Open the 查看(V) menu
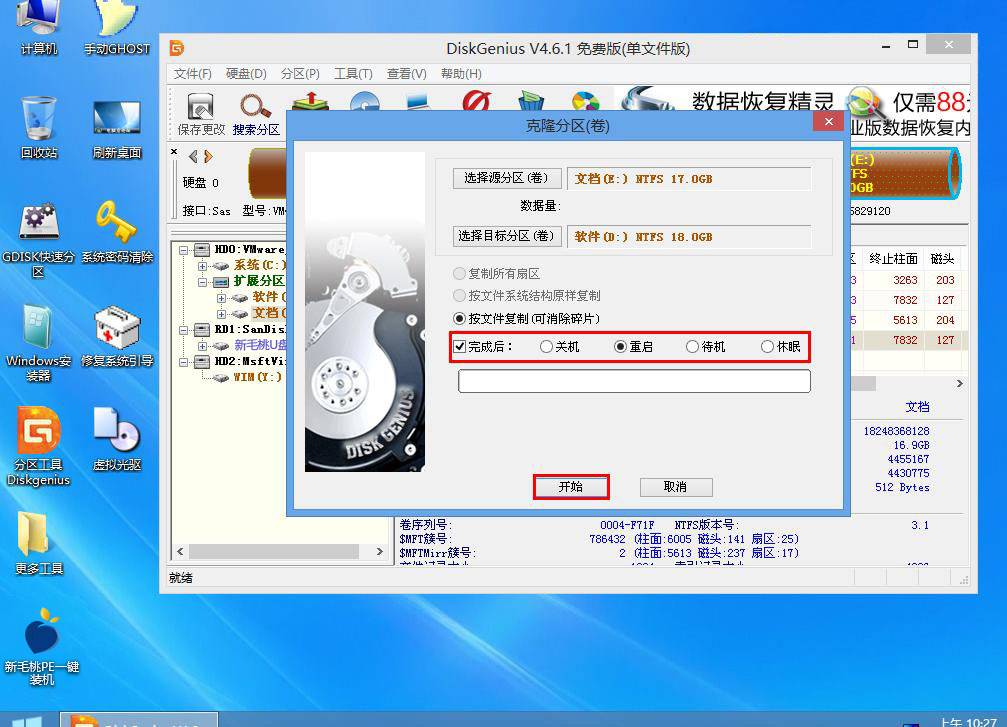1007x727 pixels. point(407,74)
